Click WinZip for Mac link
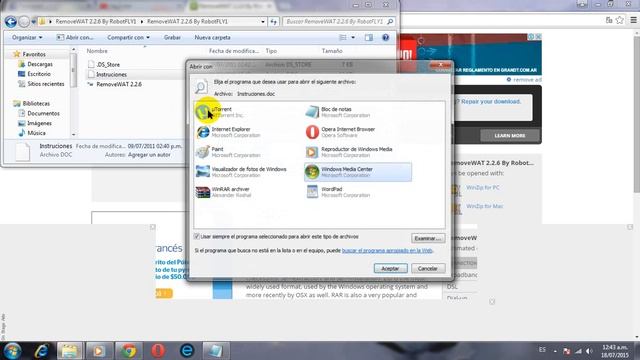The image size is (640, 360). [484, 207]
